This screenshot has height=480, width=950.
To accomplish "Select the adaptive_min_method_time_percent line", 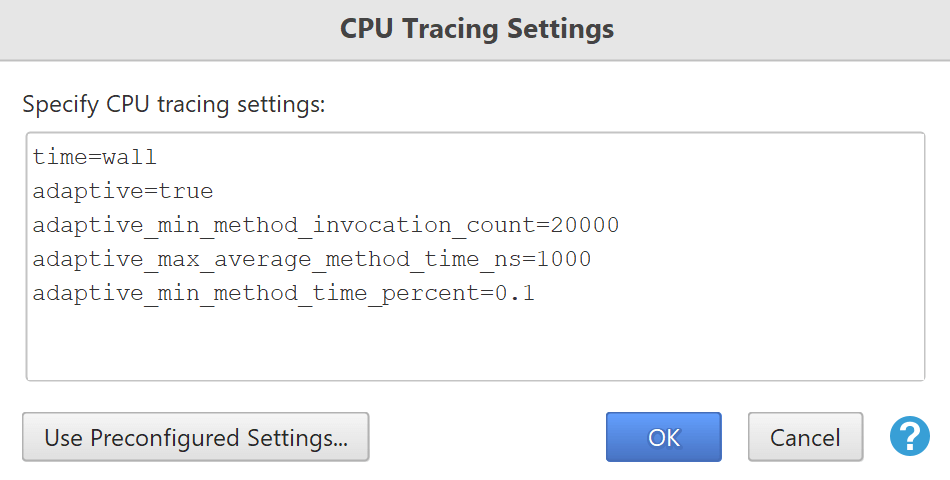I will coord(284,293).
